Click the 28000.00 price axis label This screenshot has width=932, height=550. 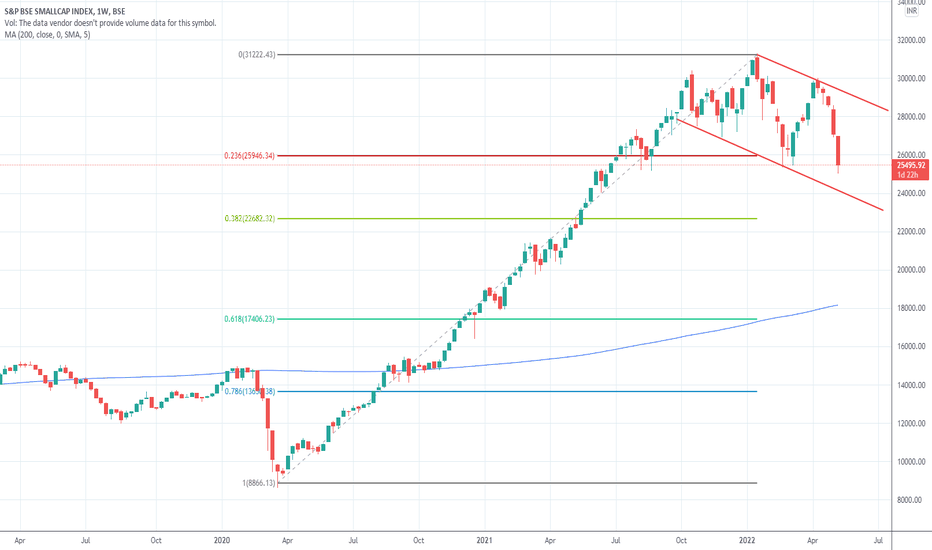point(911,117)
